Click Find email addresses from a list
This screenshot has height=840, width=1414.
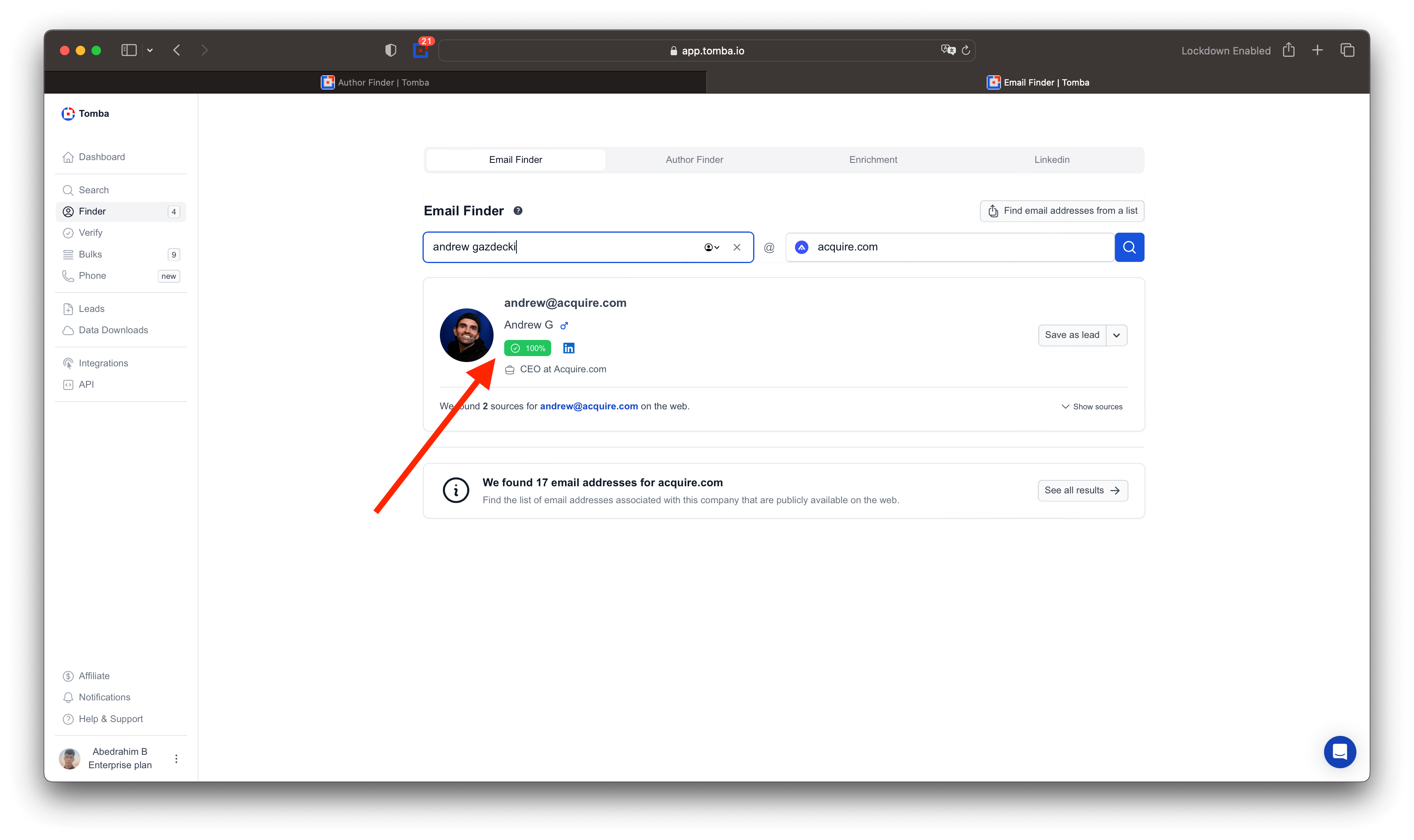[1062, 211]
